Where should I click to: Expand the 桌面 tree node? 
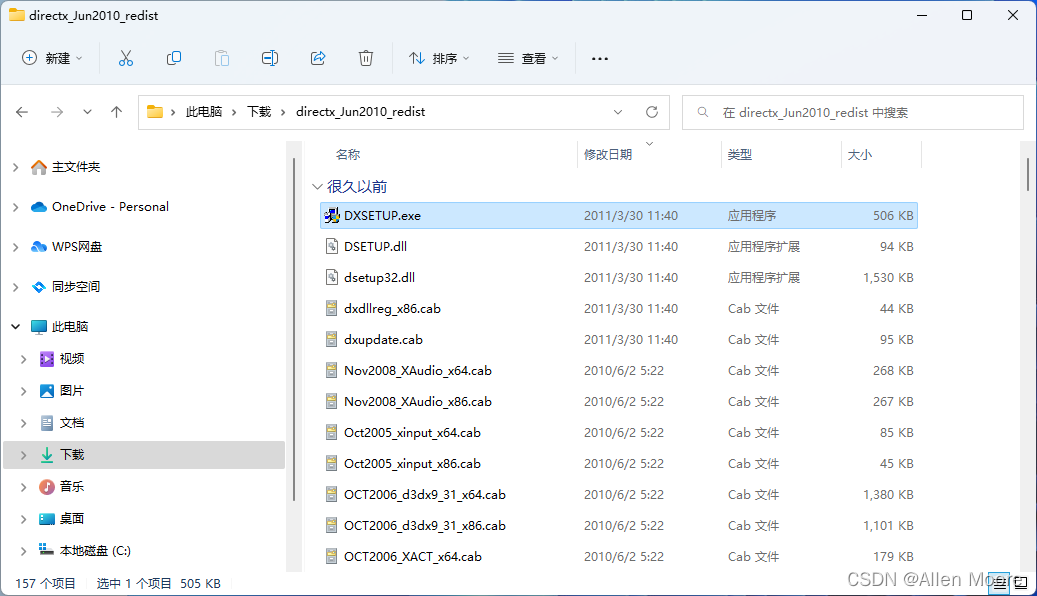click(23, 519)
